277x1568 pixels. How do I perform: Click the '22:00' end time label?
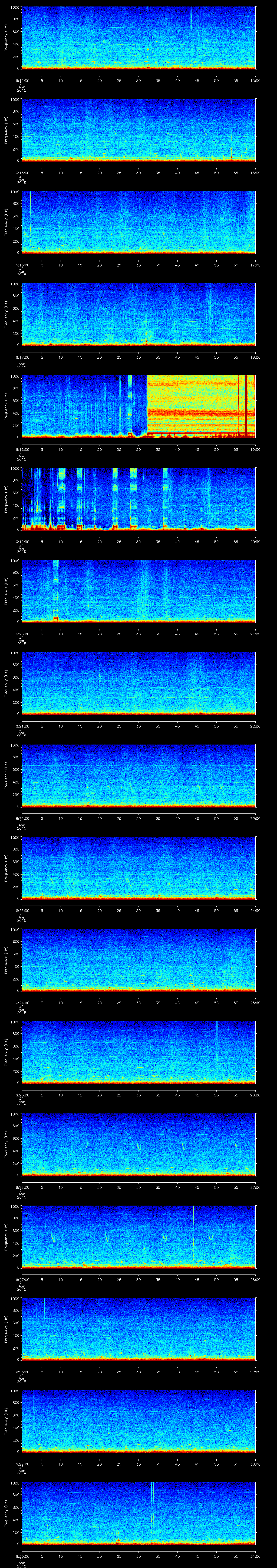[x=256, y=726]
